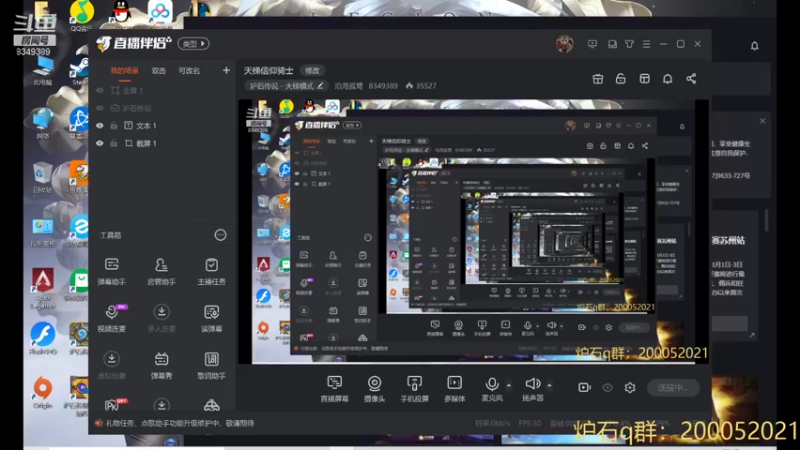
Task: Click the bell icon outside the window
Action: pos(755,46)
